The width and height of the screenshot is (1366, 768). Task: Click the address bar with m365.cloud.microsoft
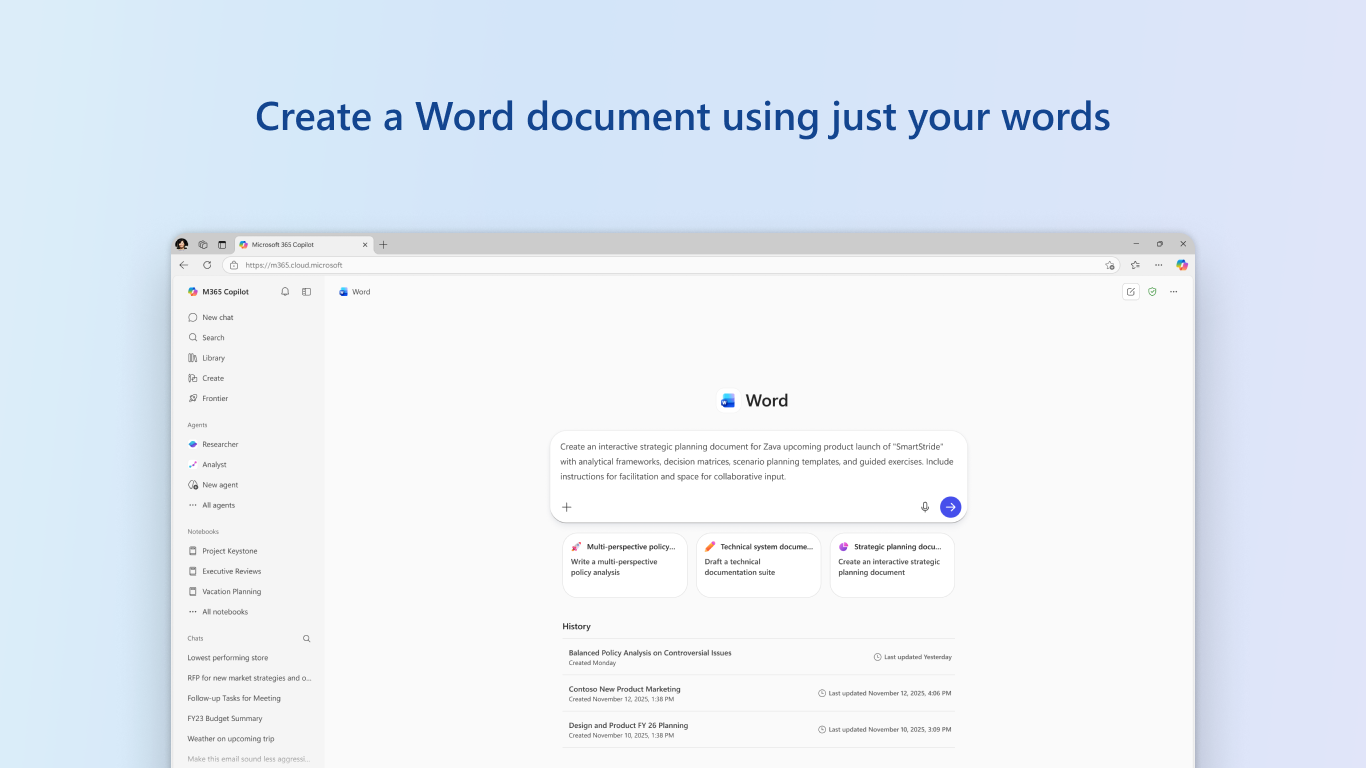pyautogui.click(x=670, y=265)
